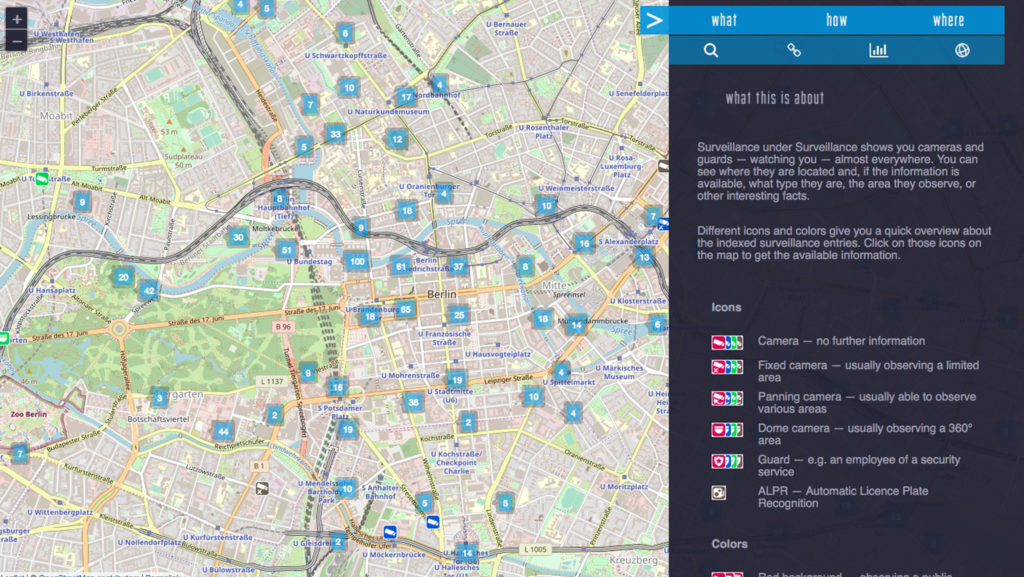The height and width of the screenshot is (577, 1024).
Task: Expand the cluster marker labeled 33
Action: click(335, 134)
